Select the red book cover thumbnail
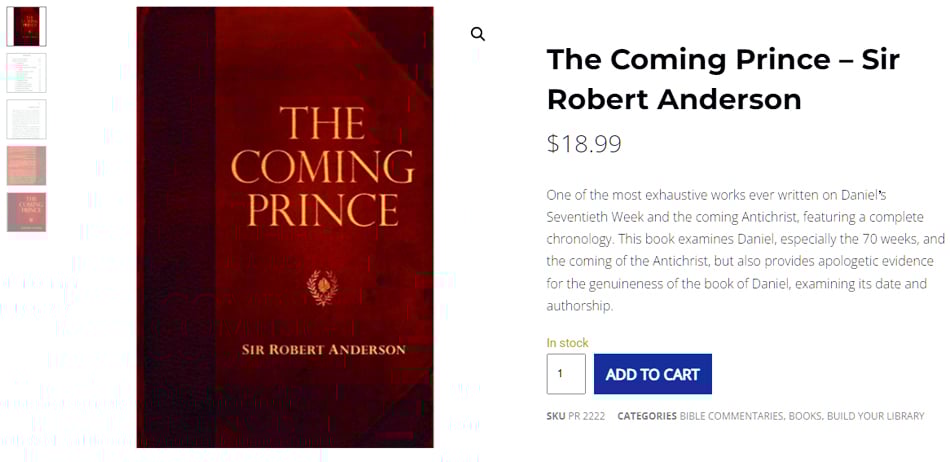Viewport: 950px width, 462px height. [27, 26]
